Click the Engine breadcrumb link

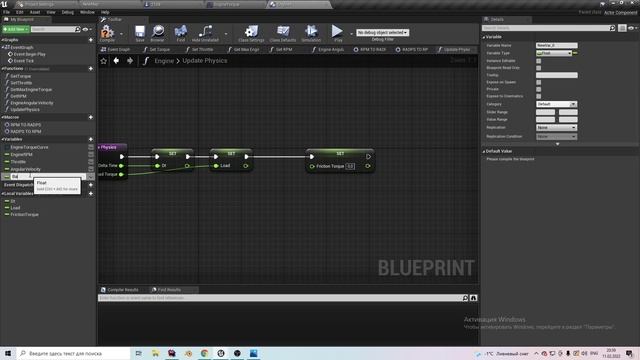164,61
